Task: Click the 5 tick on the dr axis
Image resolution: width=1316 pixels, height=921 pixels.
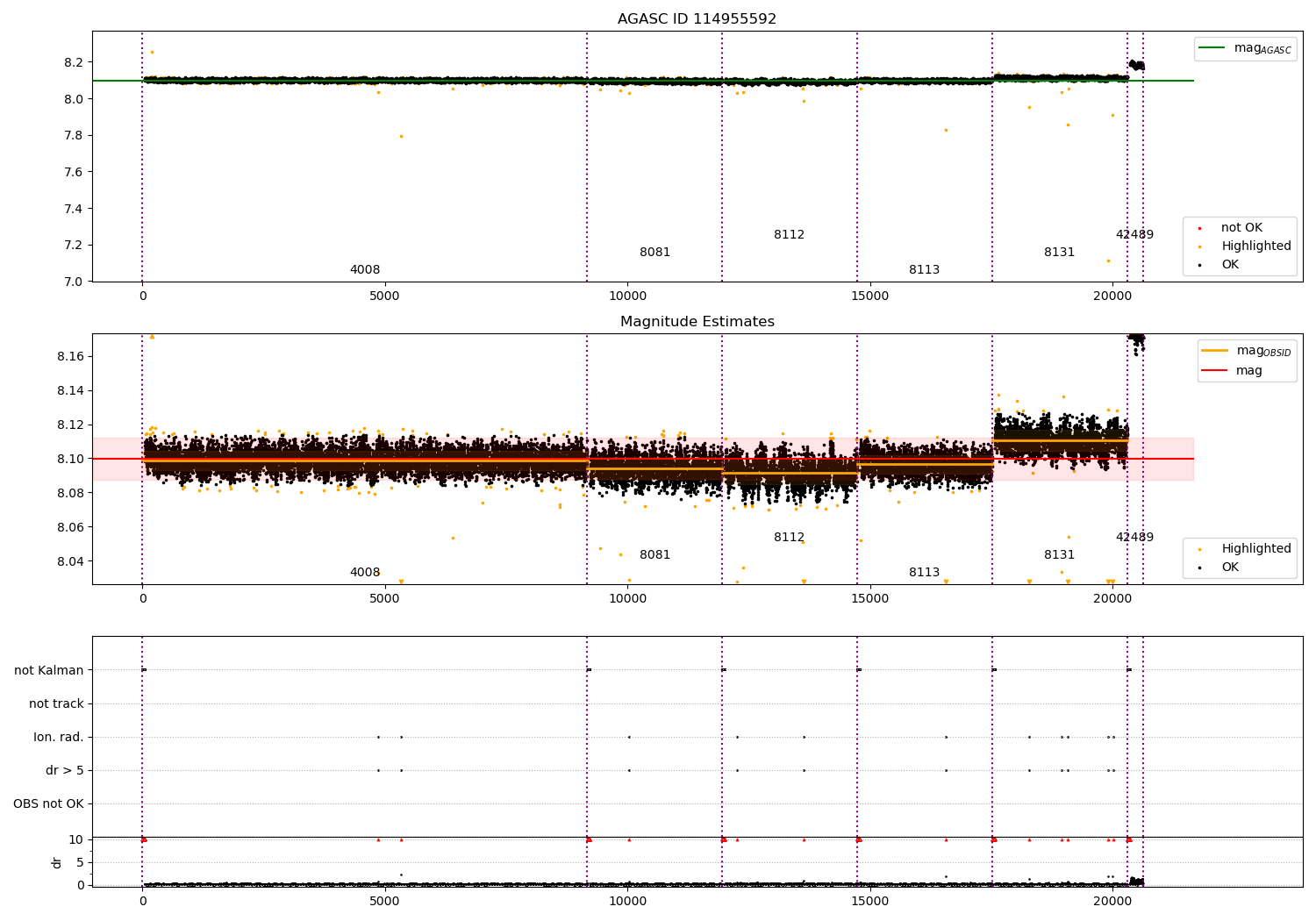Action: [x=81, y=862]
